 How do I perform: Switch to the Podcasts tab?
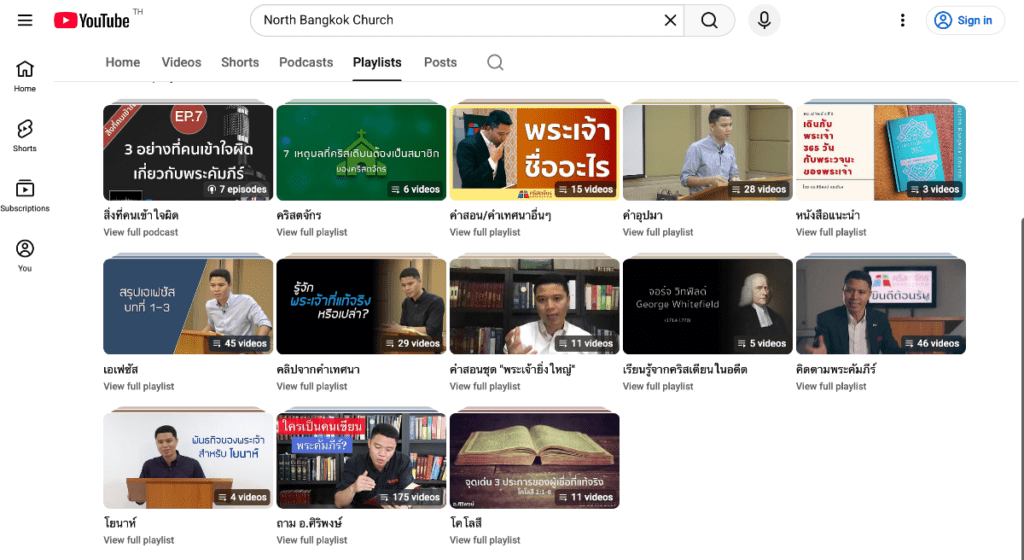[306, 62]
